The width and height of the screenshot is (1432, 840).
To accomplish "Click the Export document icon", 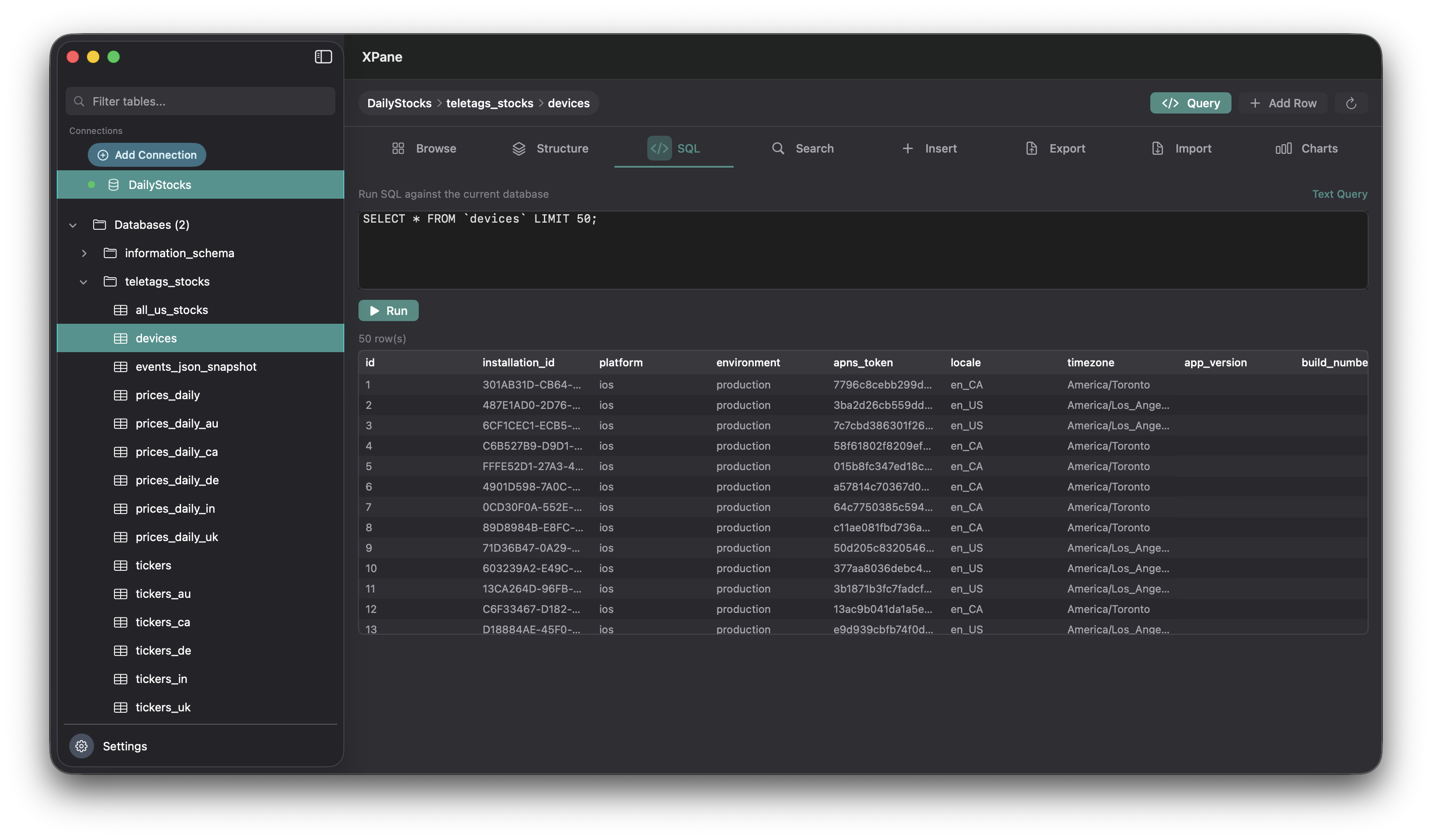I will point(1031,148).
